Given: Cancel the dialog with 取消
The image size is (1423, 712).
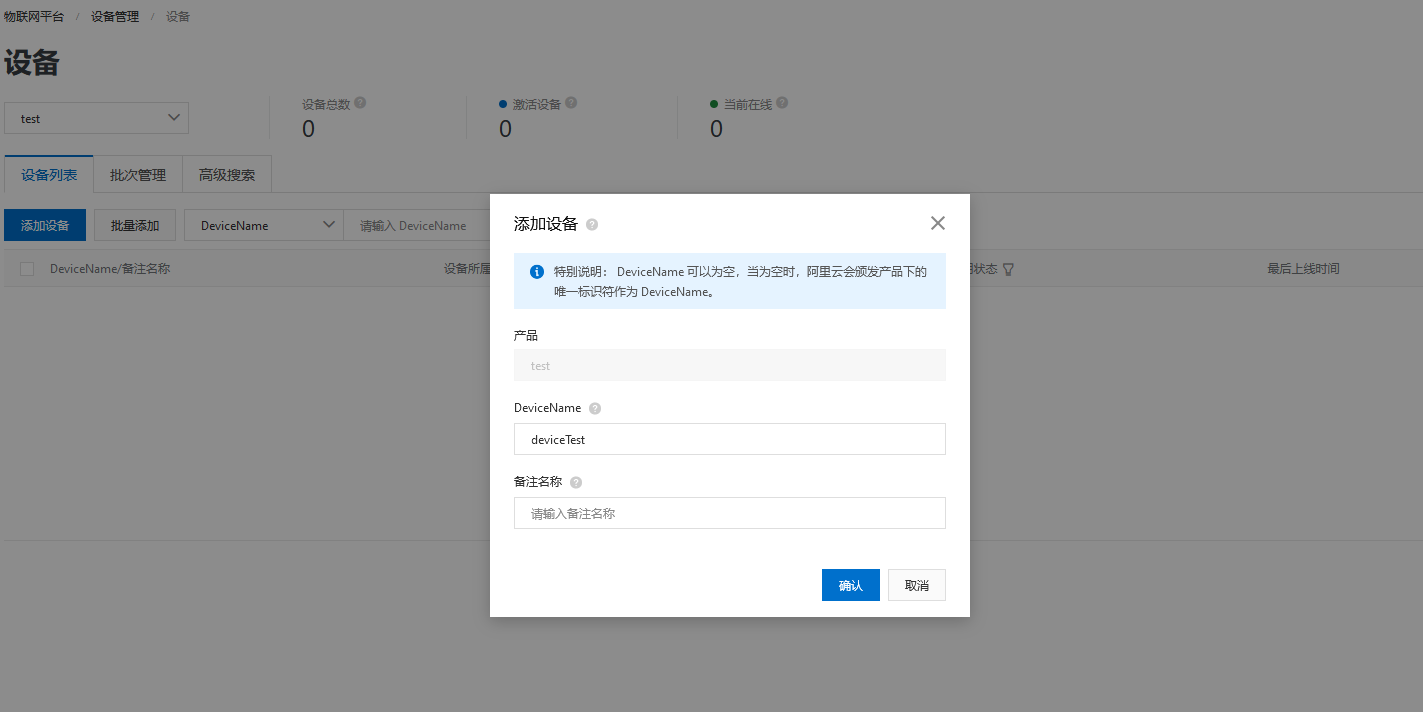Looking at the screenshot, I should (x=916, y=585).
